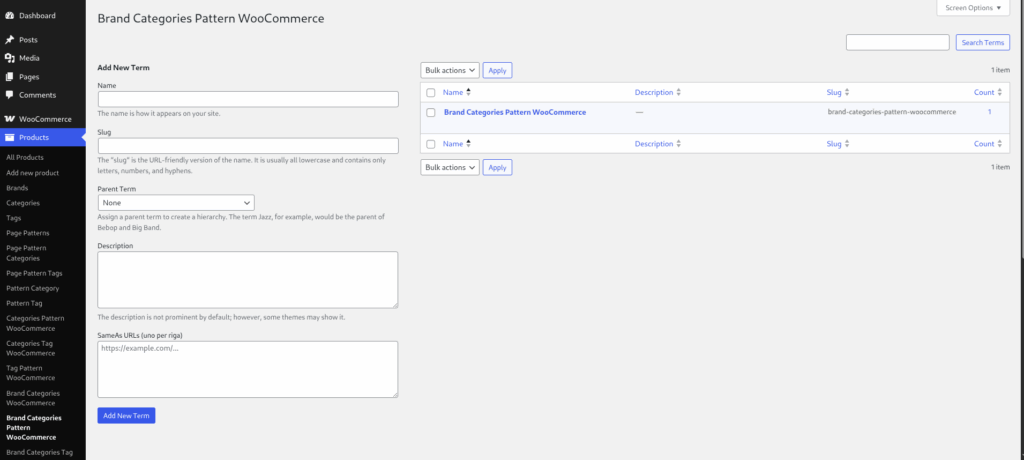
Task: Sort by Name using header arrows
Action: (468, 92)
